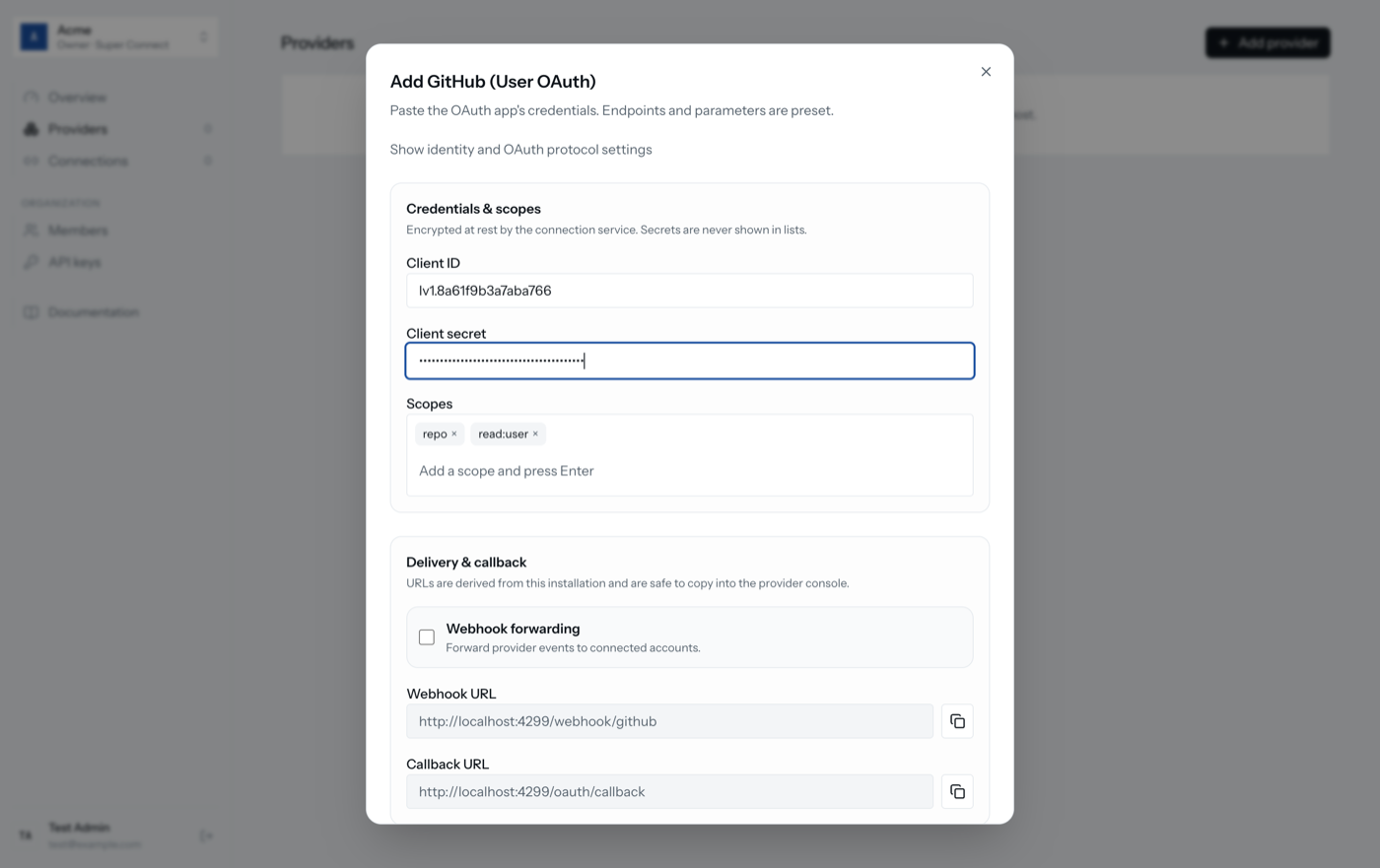The image size is (1380, 868).
Task: Click the Webhook URL field
Action: 669,721
